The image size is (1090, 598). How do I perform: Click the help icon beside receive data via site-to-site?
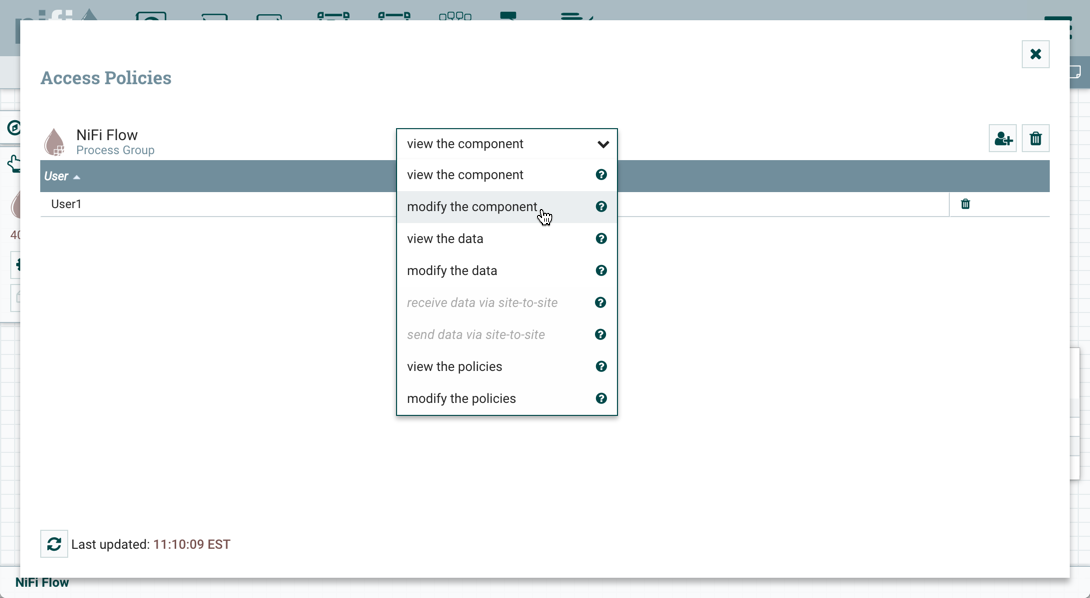(600, 302)
